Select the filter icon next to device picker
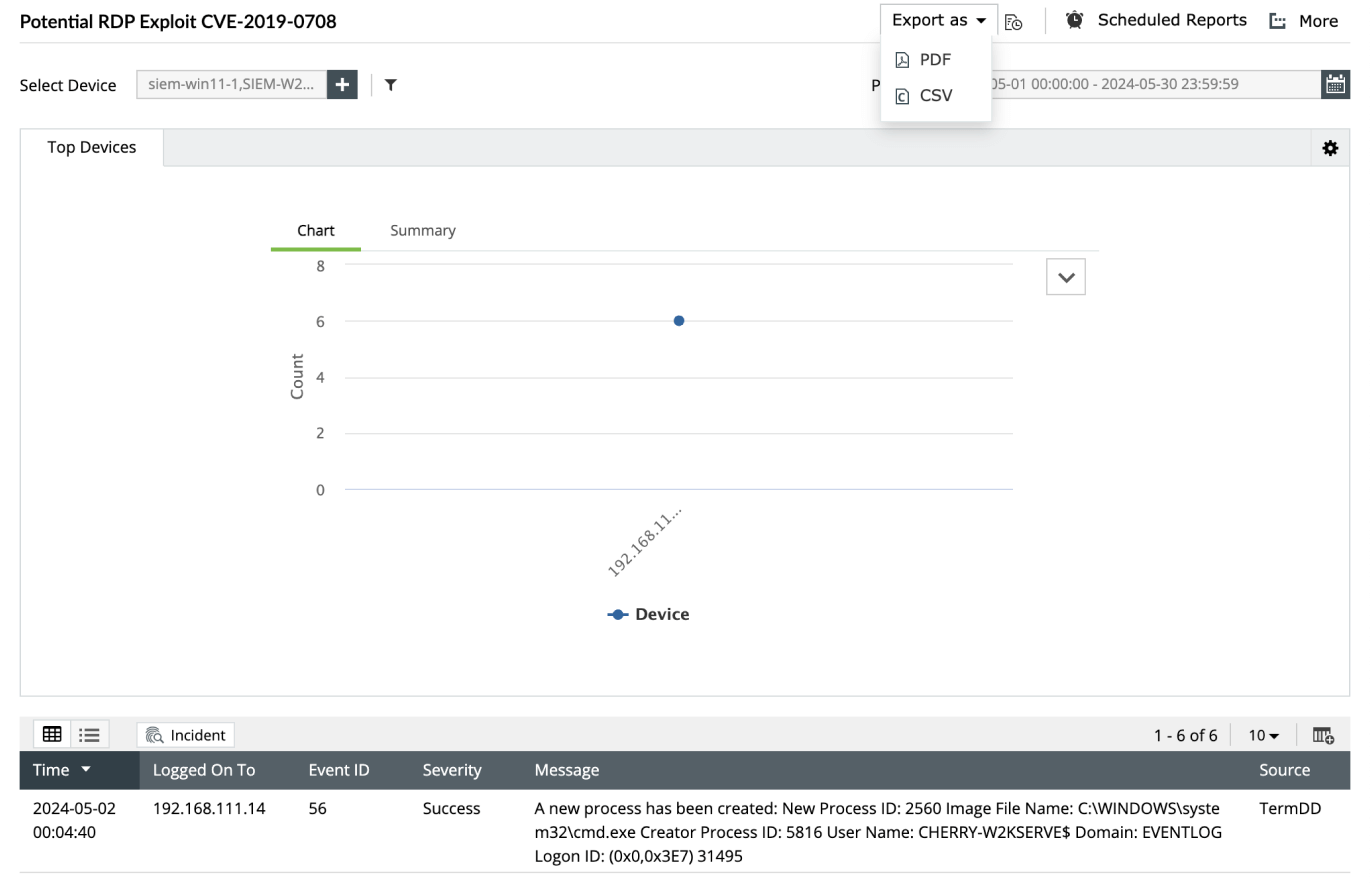Viewport: 1370px width, 885px height. pyautogui.click(x=390, y=85)
